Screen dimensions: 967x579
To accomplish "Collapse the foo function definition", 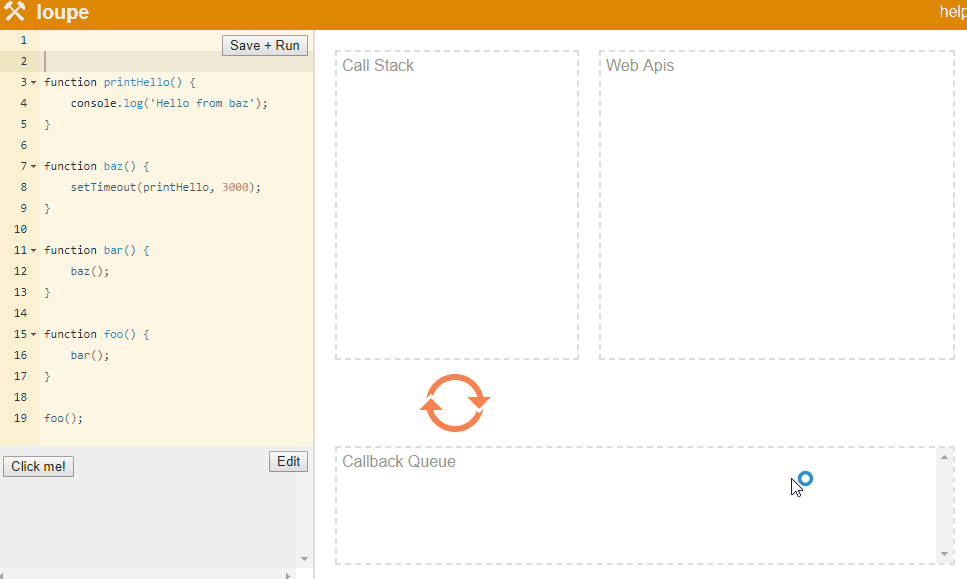I will coord(32,334).
